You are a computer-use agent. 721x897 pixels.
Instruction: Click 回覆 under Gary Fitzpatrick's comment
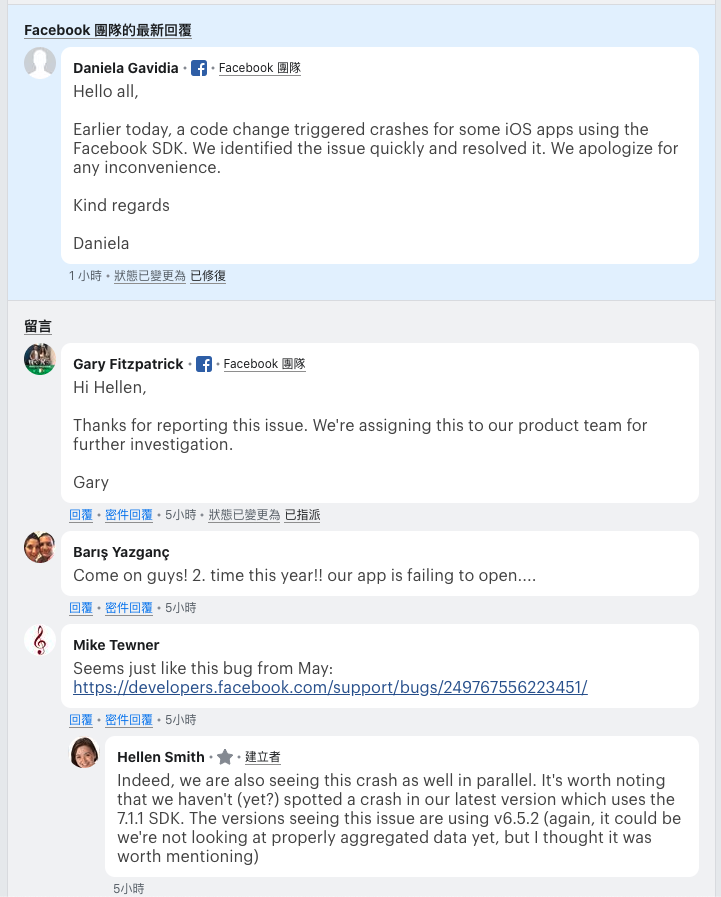[x=81, y=515]
